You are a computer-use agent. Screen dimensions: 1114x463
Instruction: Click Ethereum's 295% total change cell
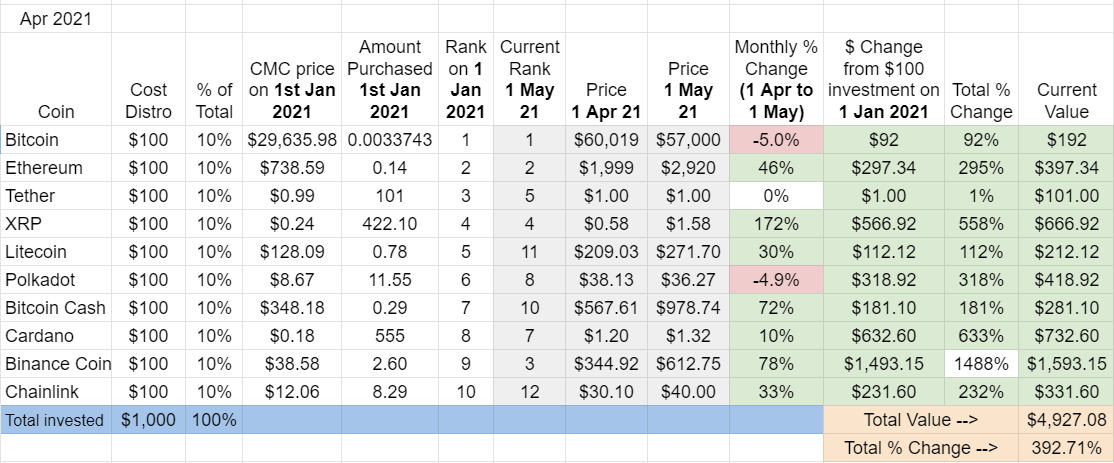click(981, 168)
